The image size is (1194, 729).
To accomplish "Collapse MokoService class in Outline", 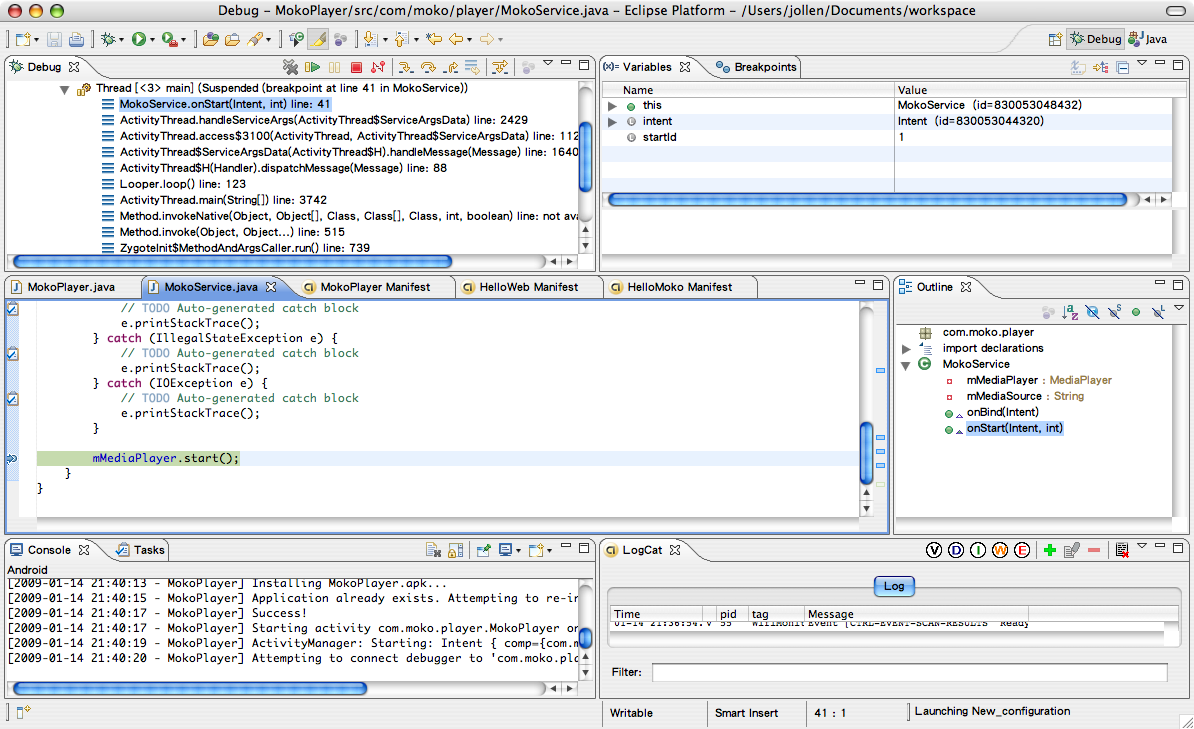I will pos(906,365).
